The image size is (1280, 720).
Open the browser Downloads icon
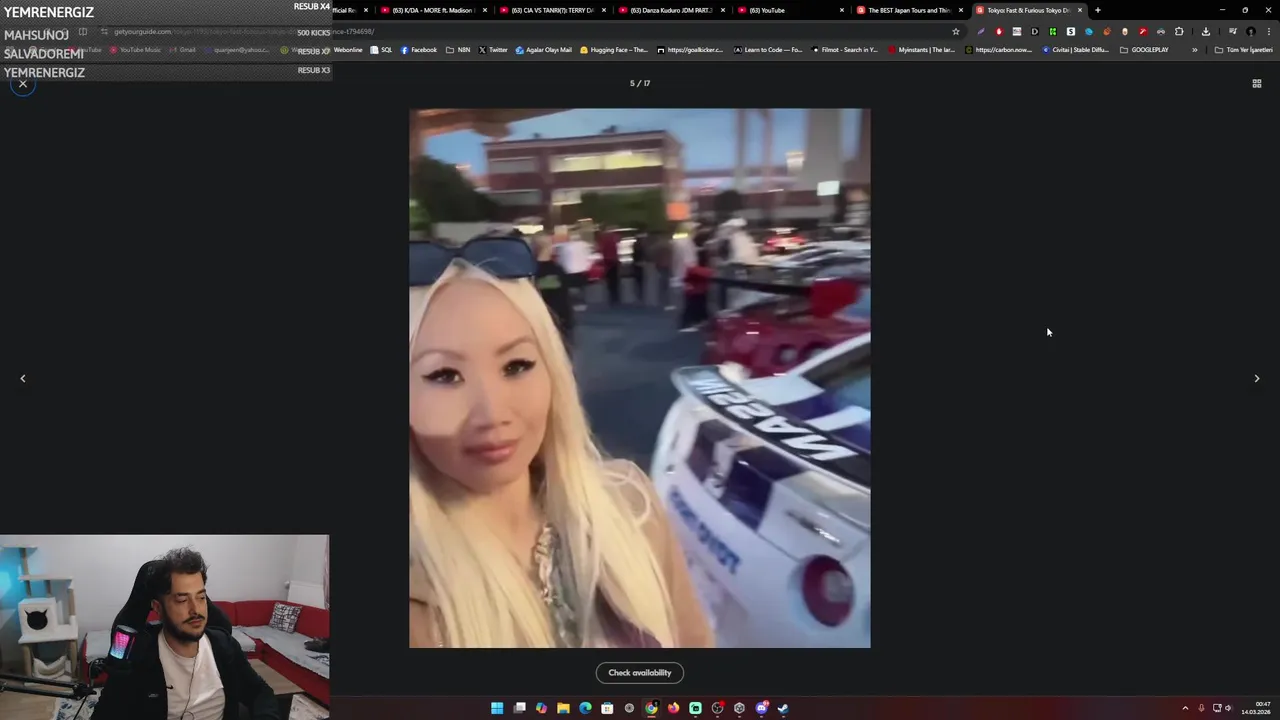(x=1206, y=31)
